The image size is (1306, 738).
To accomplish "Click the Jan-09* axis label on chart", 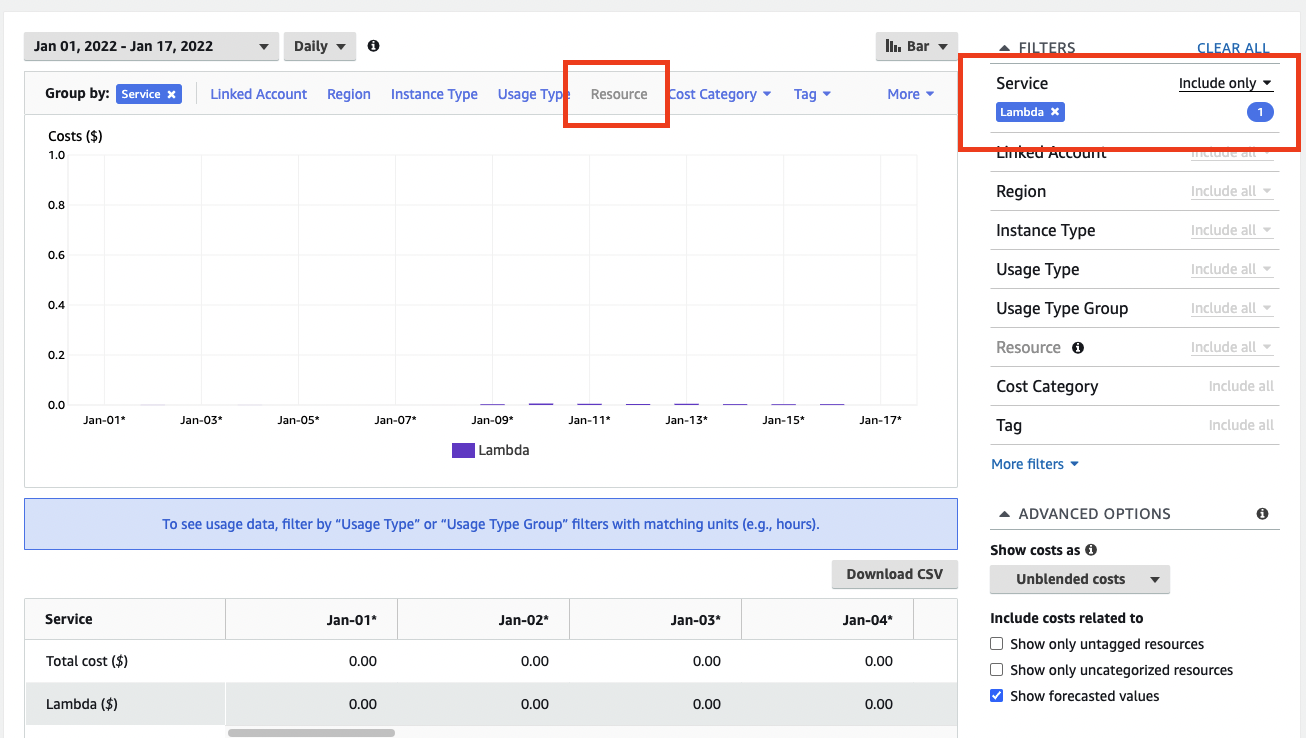I will point(492,420).
